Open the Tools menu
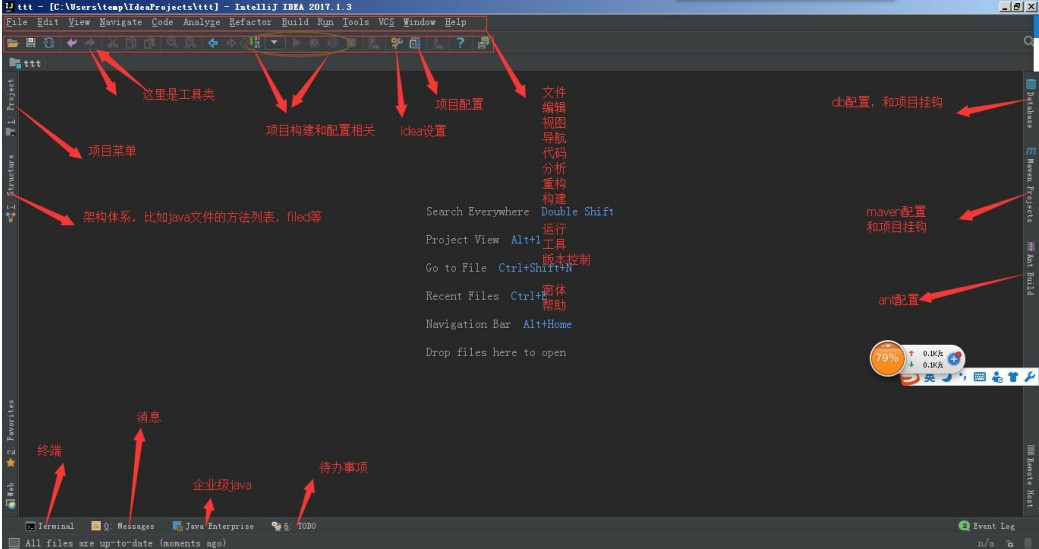 pyautogui.click(x=356, y=22)
